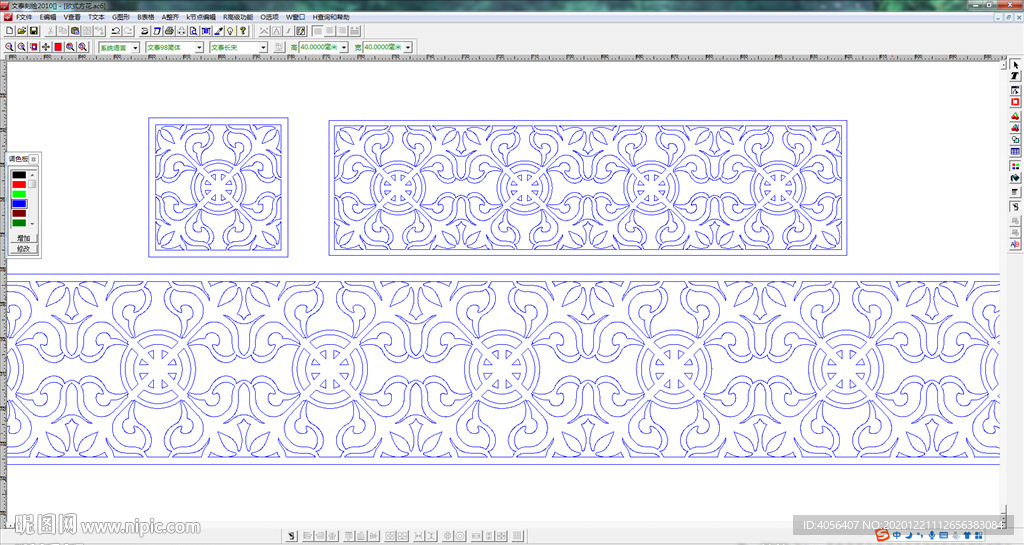
Task: Click the print icon in toolbar
Action: [x=169, y=31]
